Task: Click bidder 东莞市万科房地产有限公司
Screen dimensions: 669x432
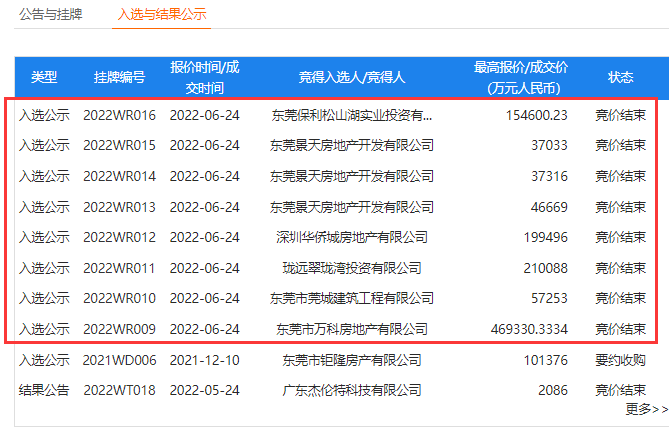Action: 352,329
